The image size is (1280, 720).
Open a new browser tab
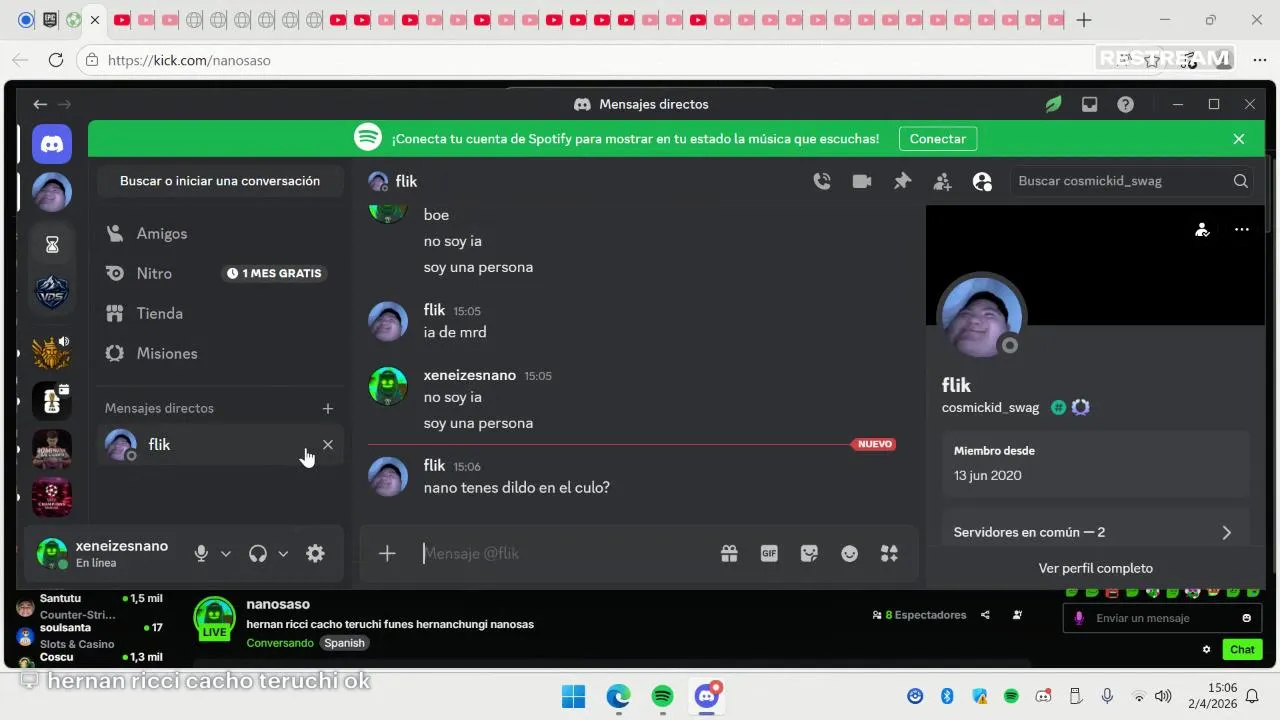[x=1084, y=20]
